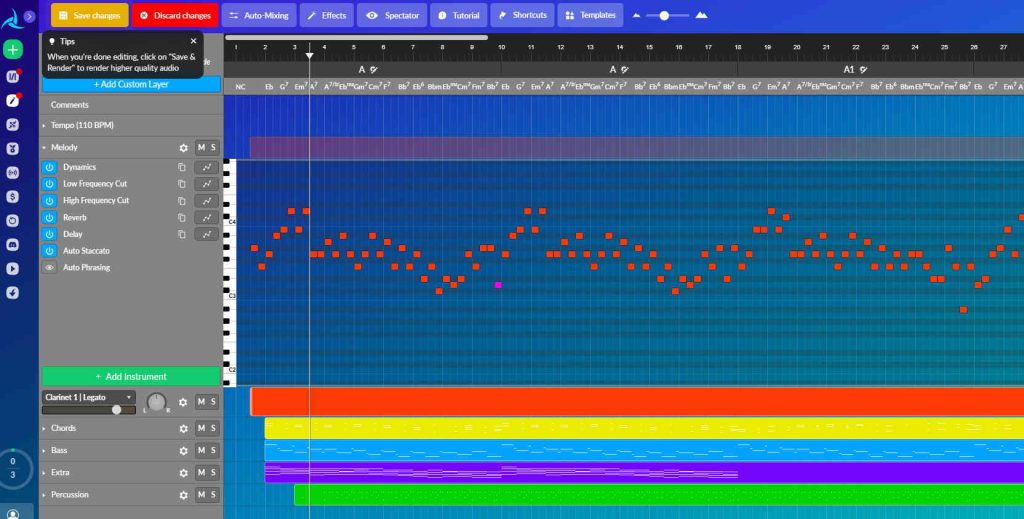Click the radio broadcast icon in the sidebar
The height and width of the screenshot is (519, 1024).
12,172
